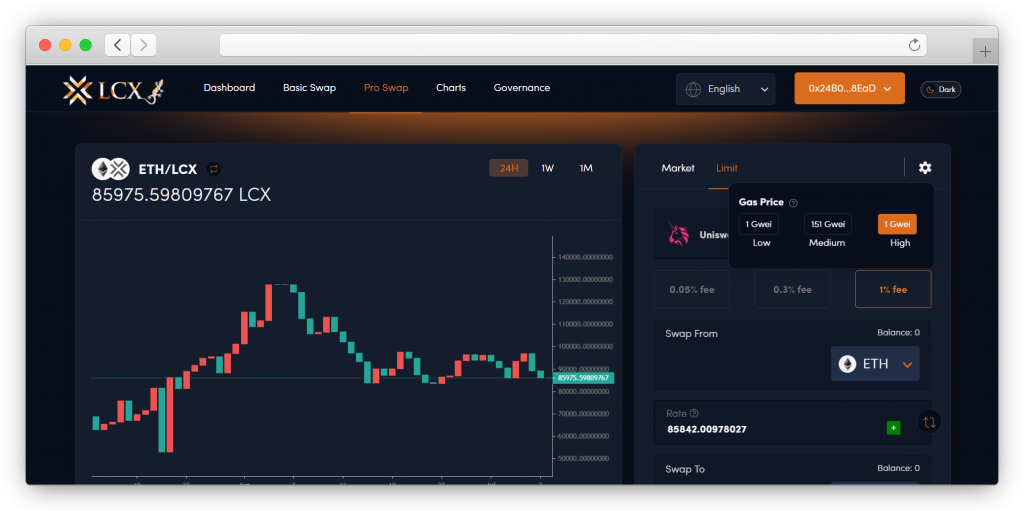Go back in the browser
This screenshot has height=511, width=1024.
click(117, 45)
